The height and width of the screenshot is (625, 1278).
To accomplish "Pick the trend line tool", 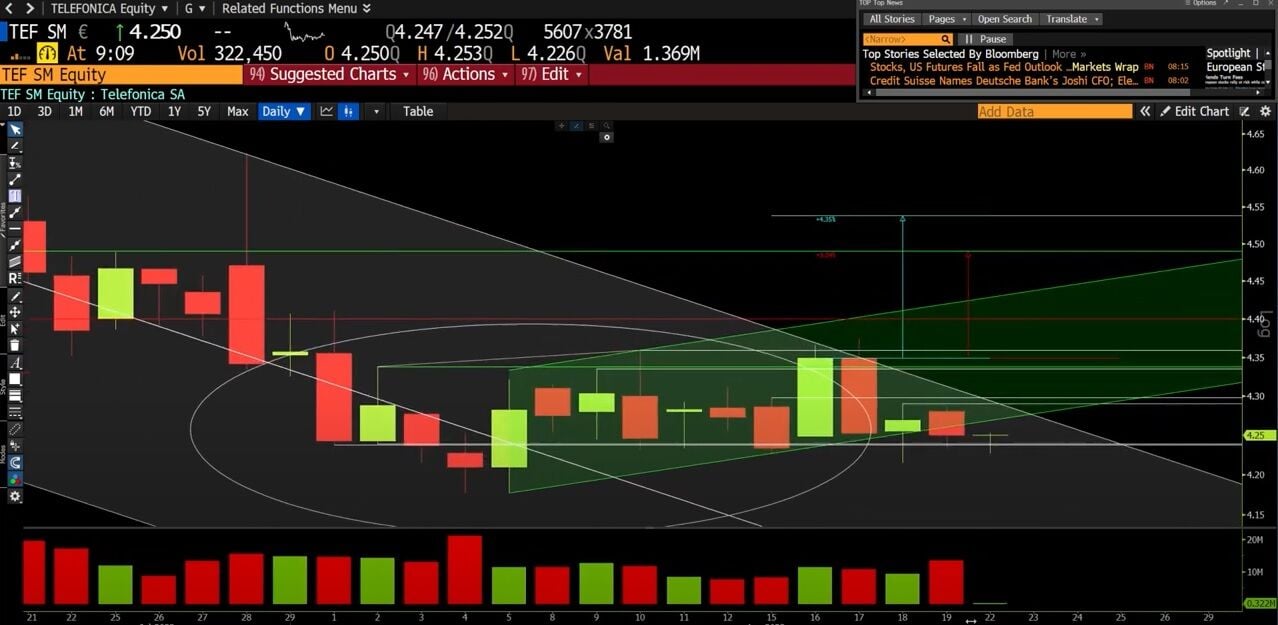I will pos(15,180).
